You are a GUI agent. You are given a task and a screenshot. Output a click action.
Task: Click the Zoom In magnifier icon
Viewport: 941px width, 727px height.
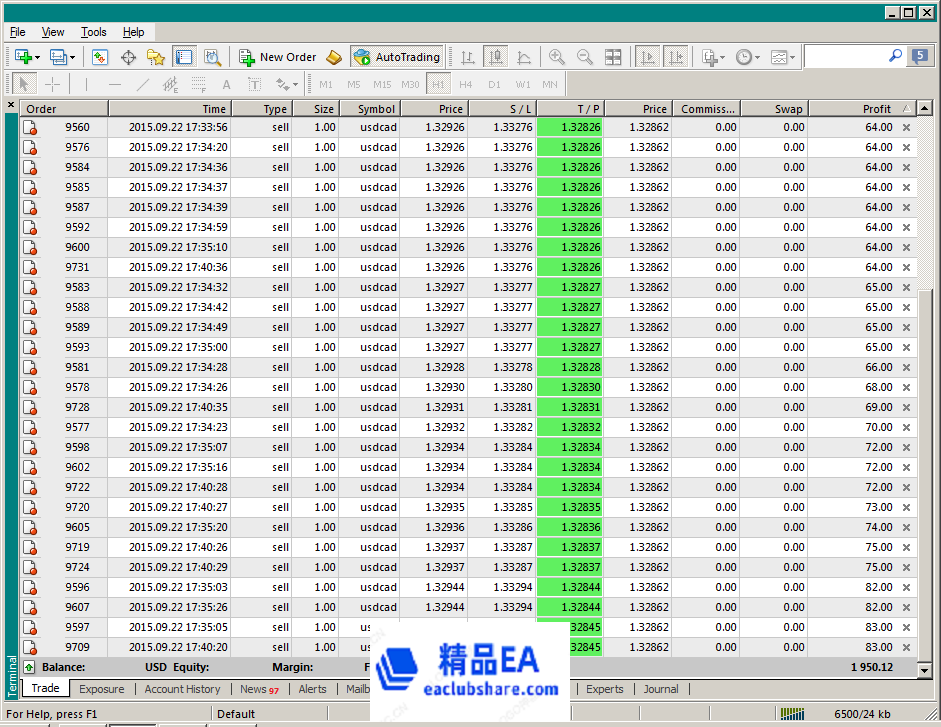557,57
